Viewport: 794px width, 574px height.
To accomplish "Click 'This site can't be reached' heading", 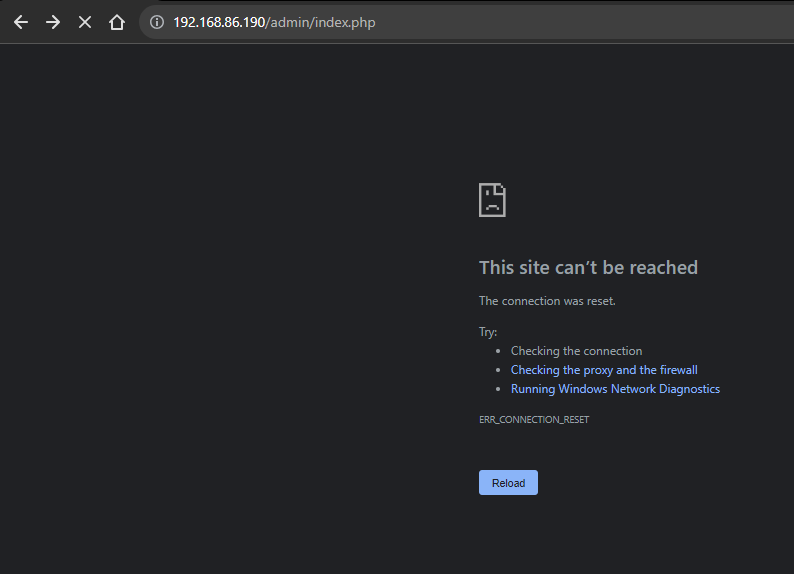I will point(588,267).
